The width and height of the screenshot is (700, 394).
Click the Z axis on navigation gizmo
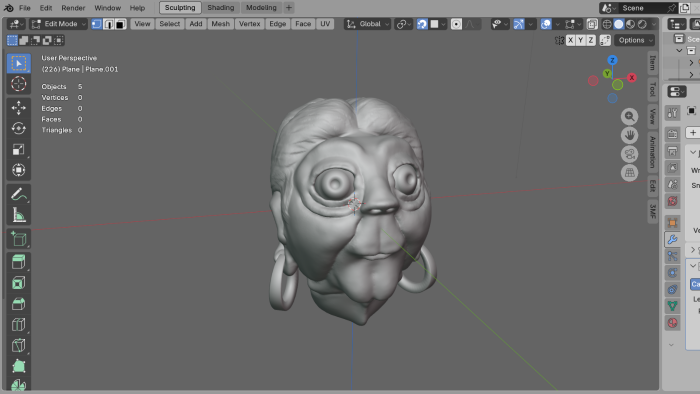(612, 60)
